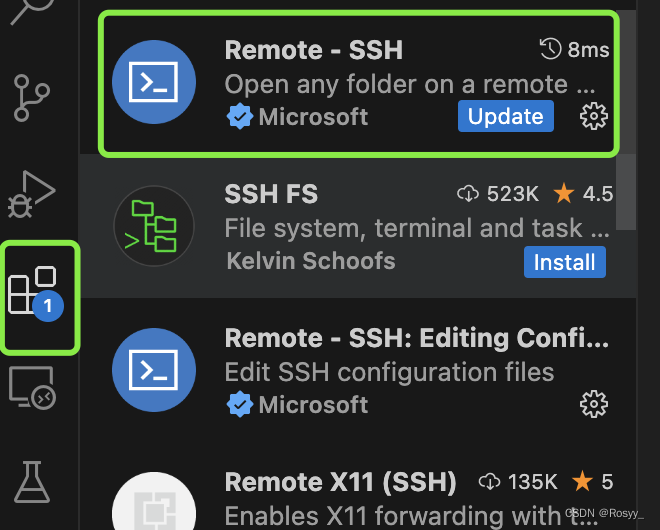Select the "SSH FS" extension title
Image resolution: width=660 pixels, height=530 pixels.
coord(271,194)
